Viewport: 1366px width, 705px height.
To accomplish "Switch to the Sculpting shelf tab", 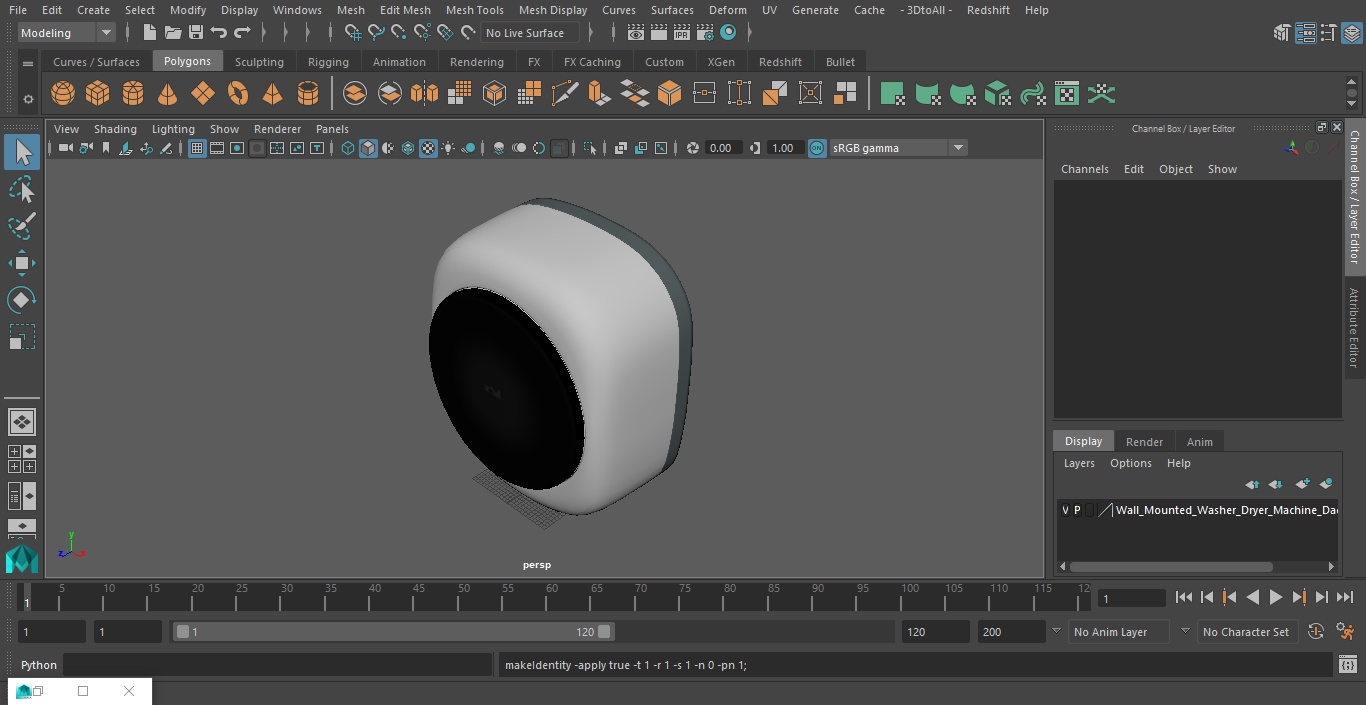I will click(259, 62).
